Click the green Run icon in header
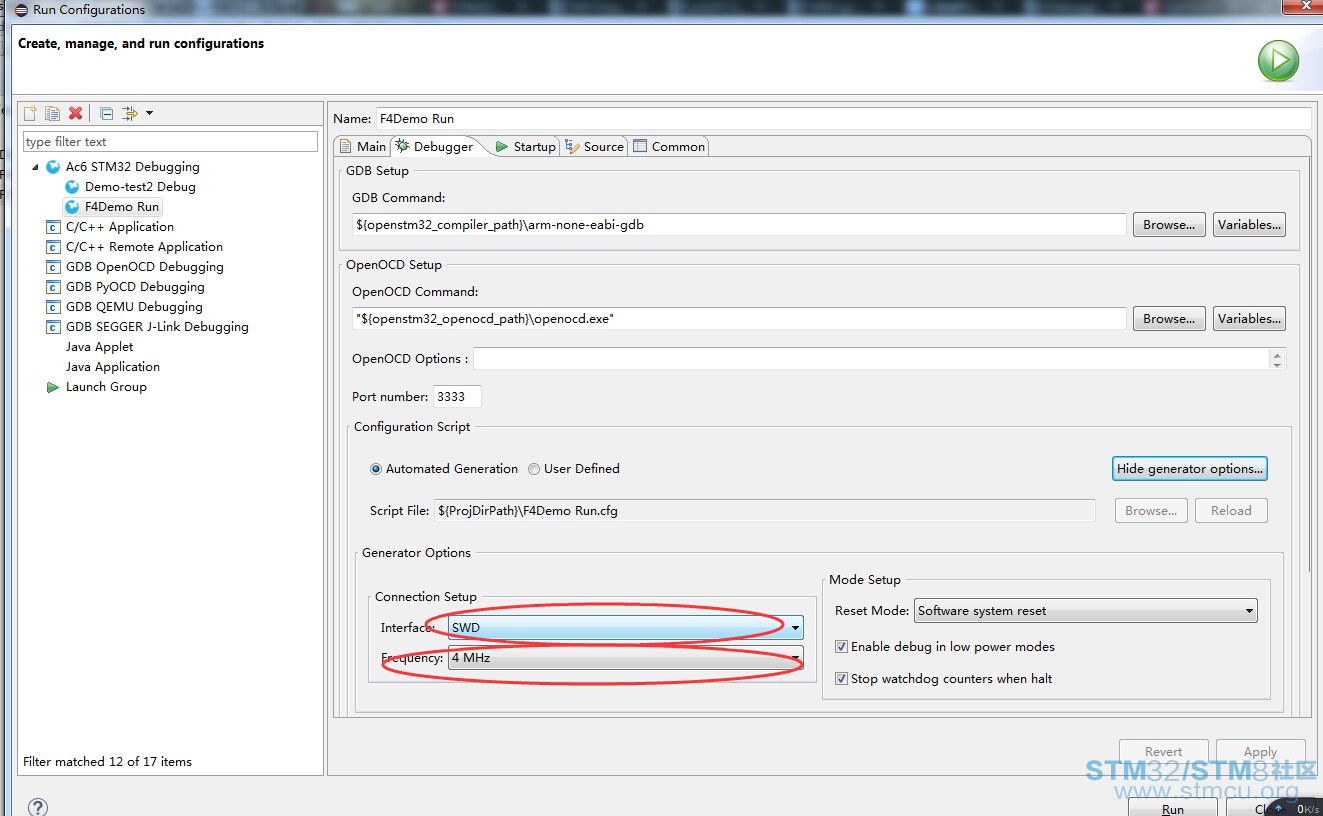1323x816 pixels. pyautogui.click(x=1278, y=61)
